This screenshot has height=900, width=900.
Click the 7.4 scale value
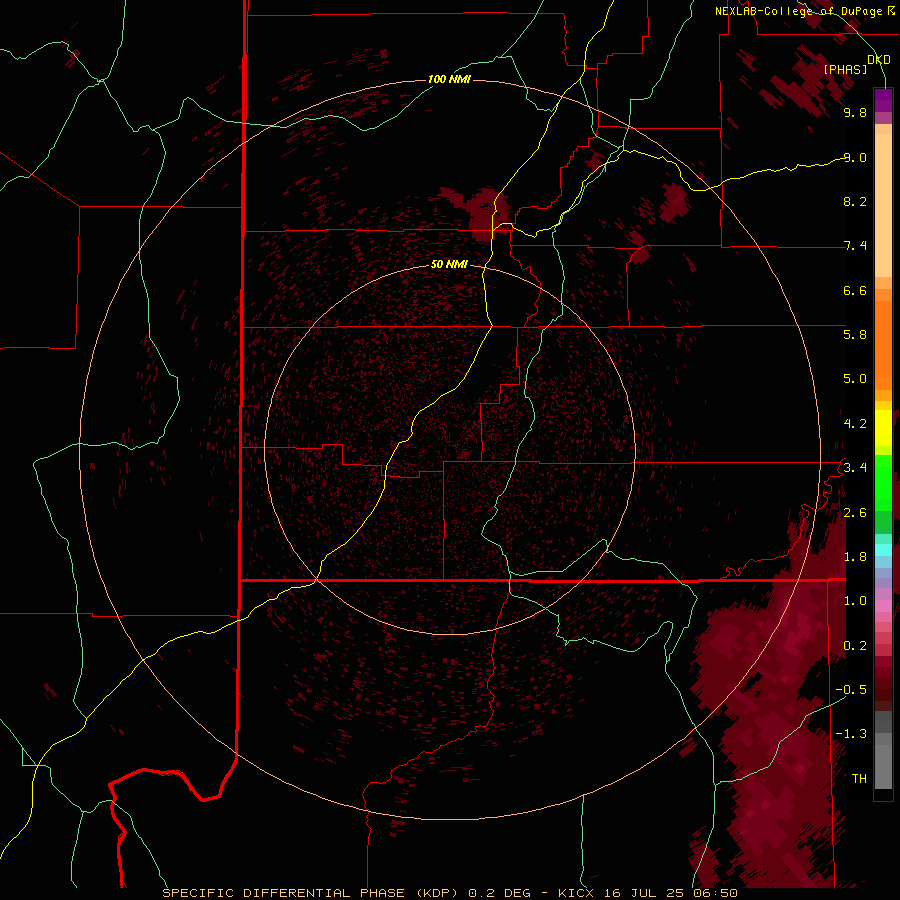tap(855, 246)
